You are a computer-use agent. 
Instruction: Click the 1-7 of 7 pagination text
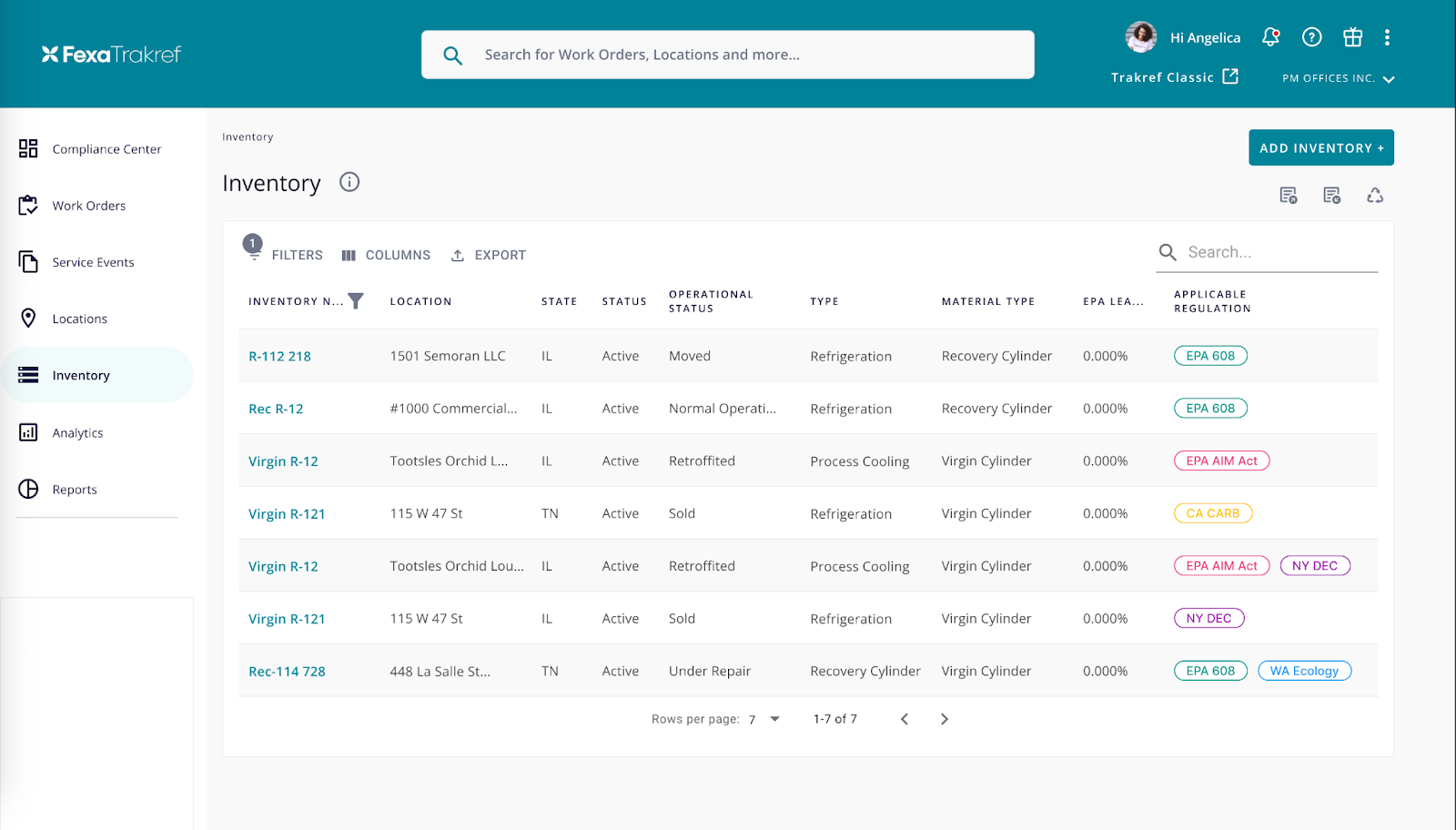tap(834, 719)
